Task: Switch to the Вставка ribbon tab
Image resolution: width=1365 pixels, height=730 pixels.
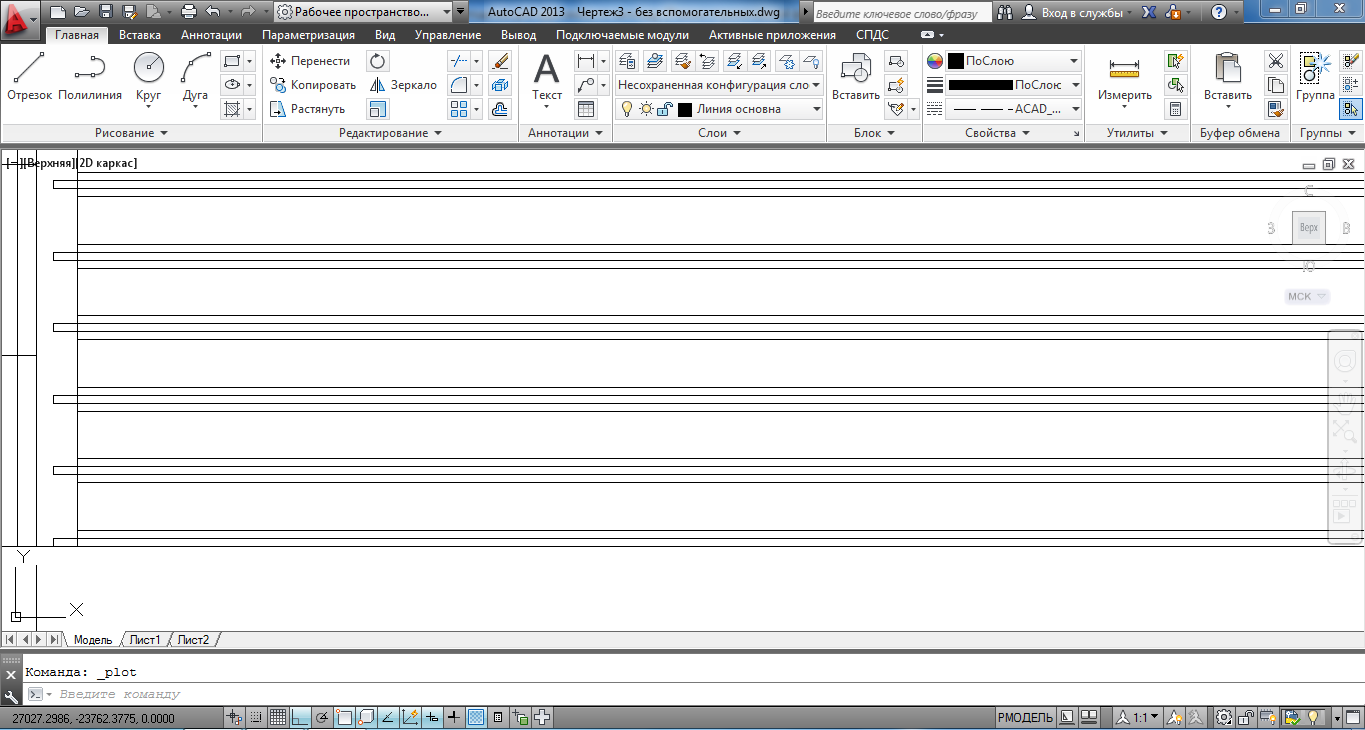Action: coord(139,35)
